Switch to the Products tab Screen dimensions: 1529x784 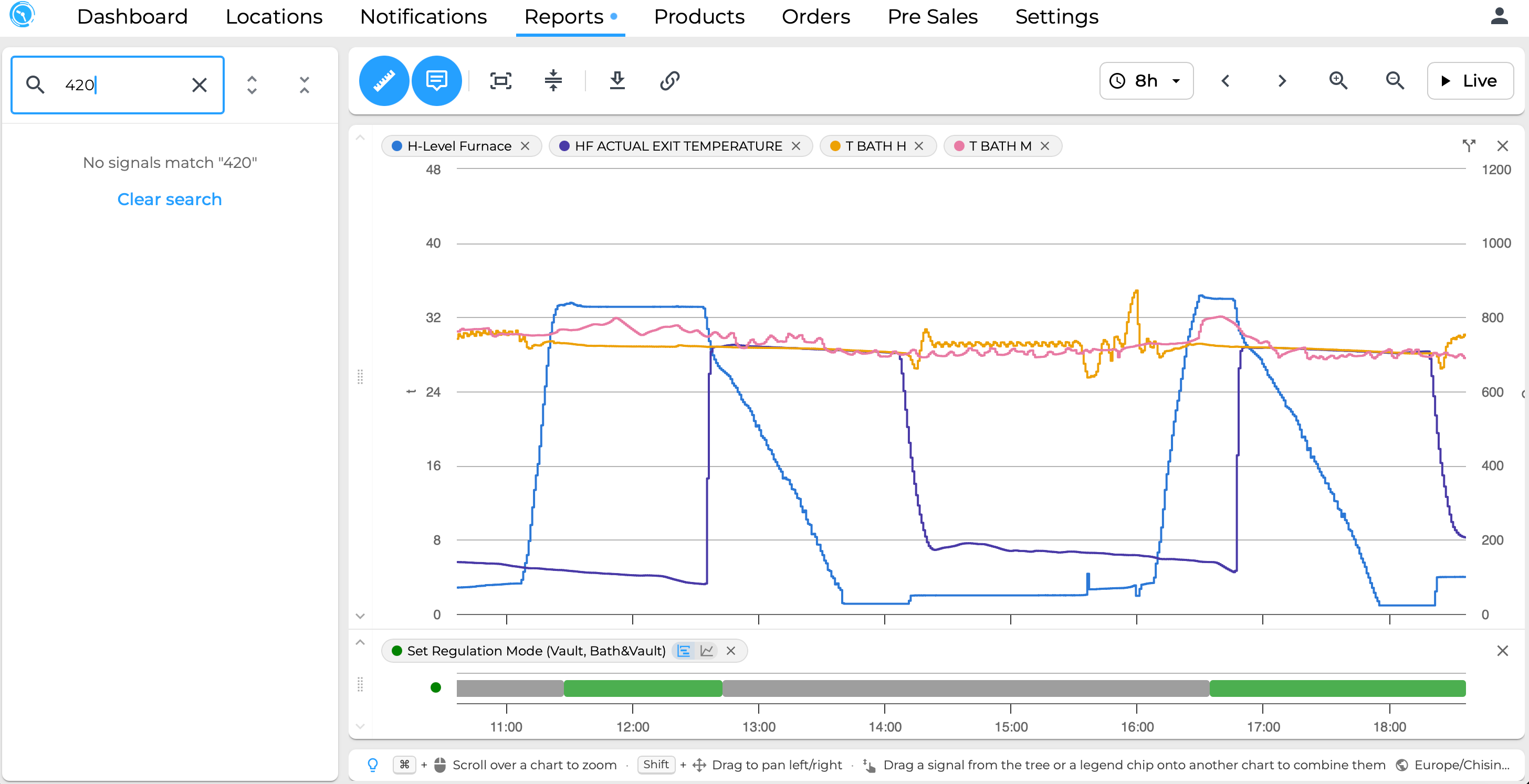pos(699,17)
